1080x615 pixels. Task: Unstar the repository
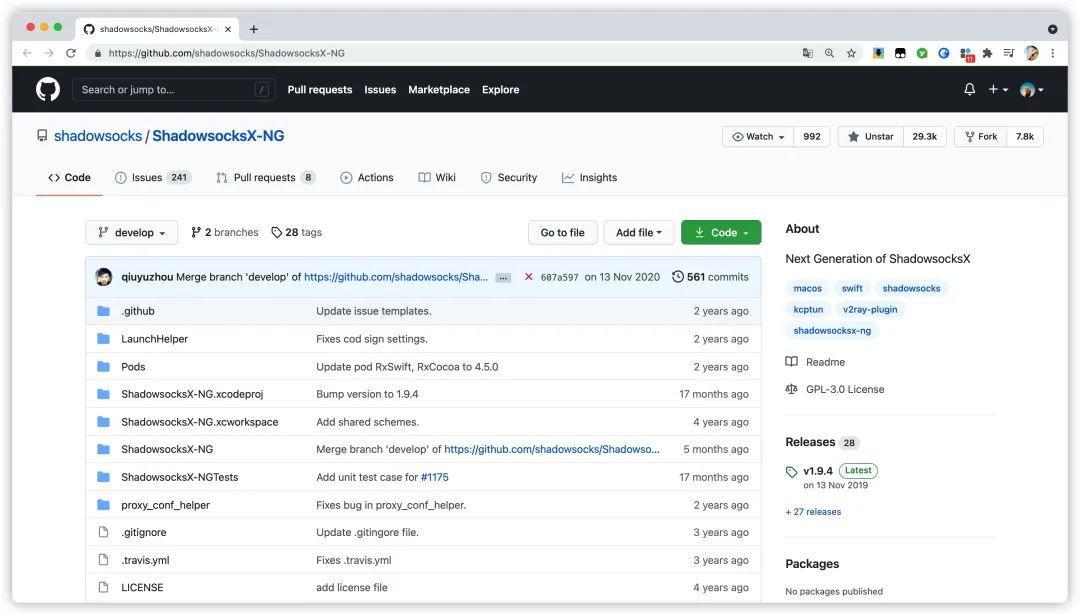[x=871, y=136]
